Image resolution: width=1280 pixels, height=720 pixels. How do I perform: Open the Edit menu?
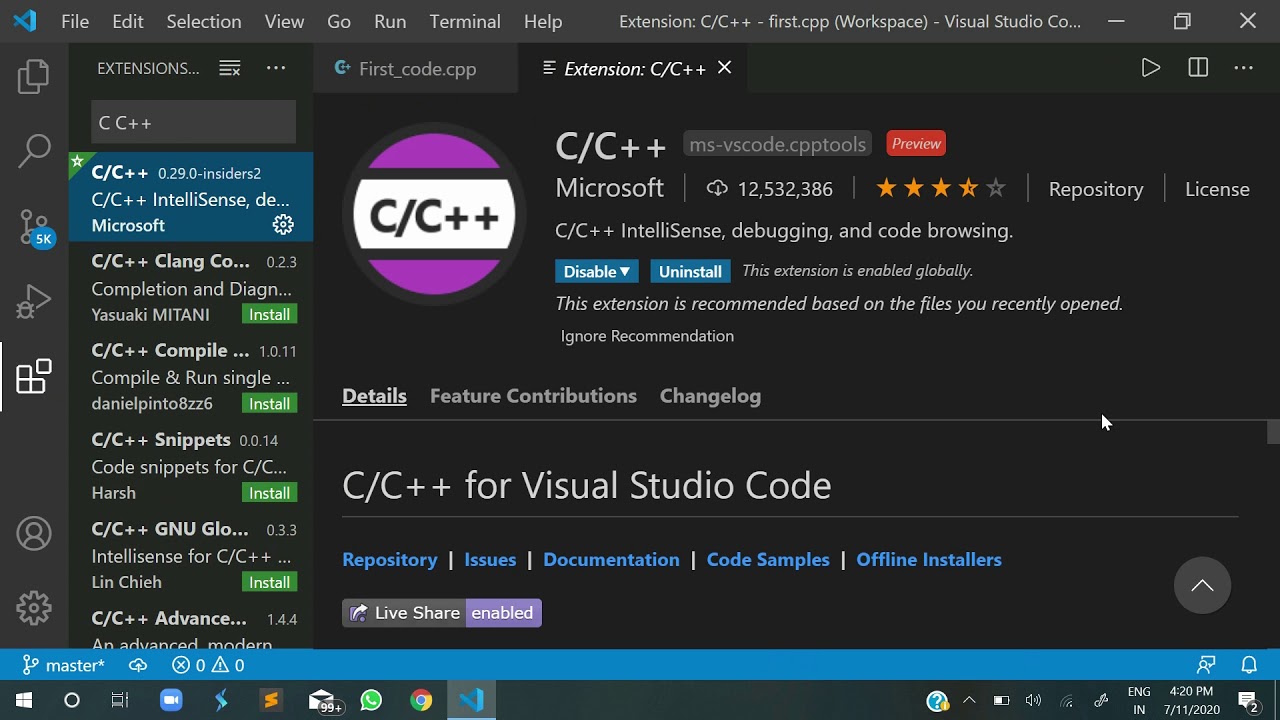(128, 21)
